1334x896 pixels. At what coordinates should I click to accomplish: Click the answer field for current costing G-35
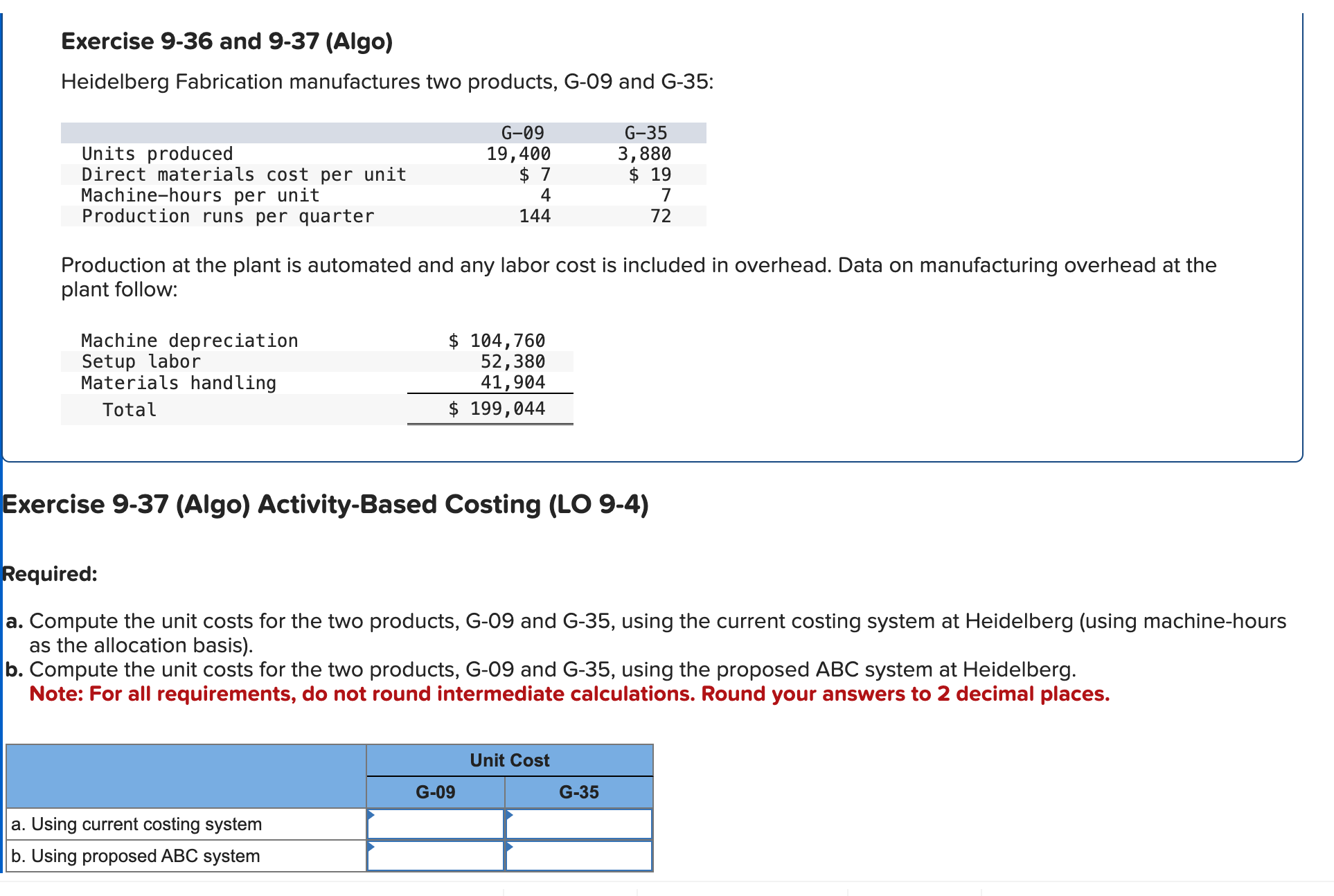coord(580,823)
